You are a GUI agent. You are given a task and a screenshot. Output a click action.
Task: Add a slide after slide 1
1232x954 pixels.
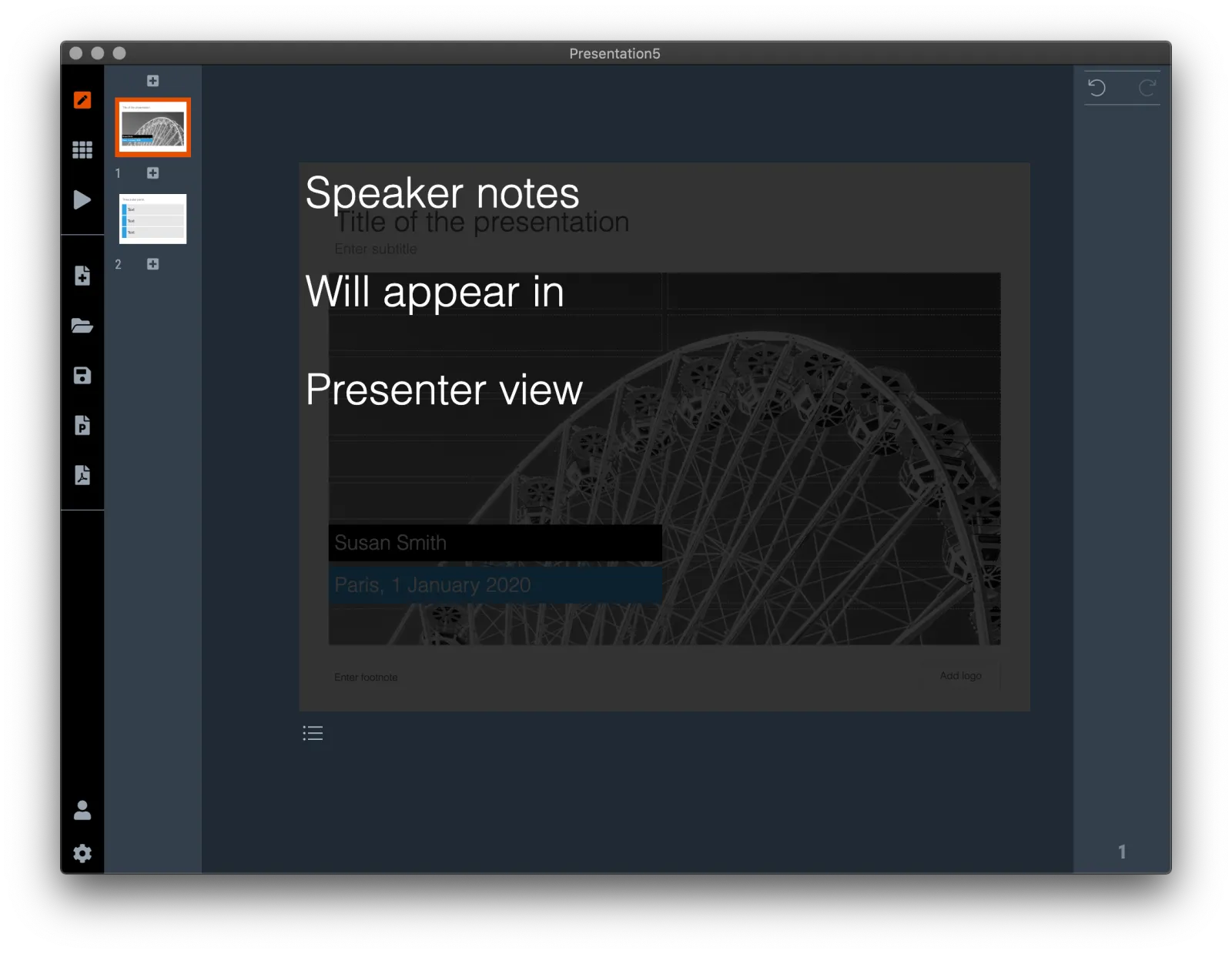click(153, 173)
